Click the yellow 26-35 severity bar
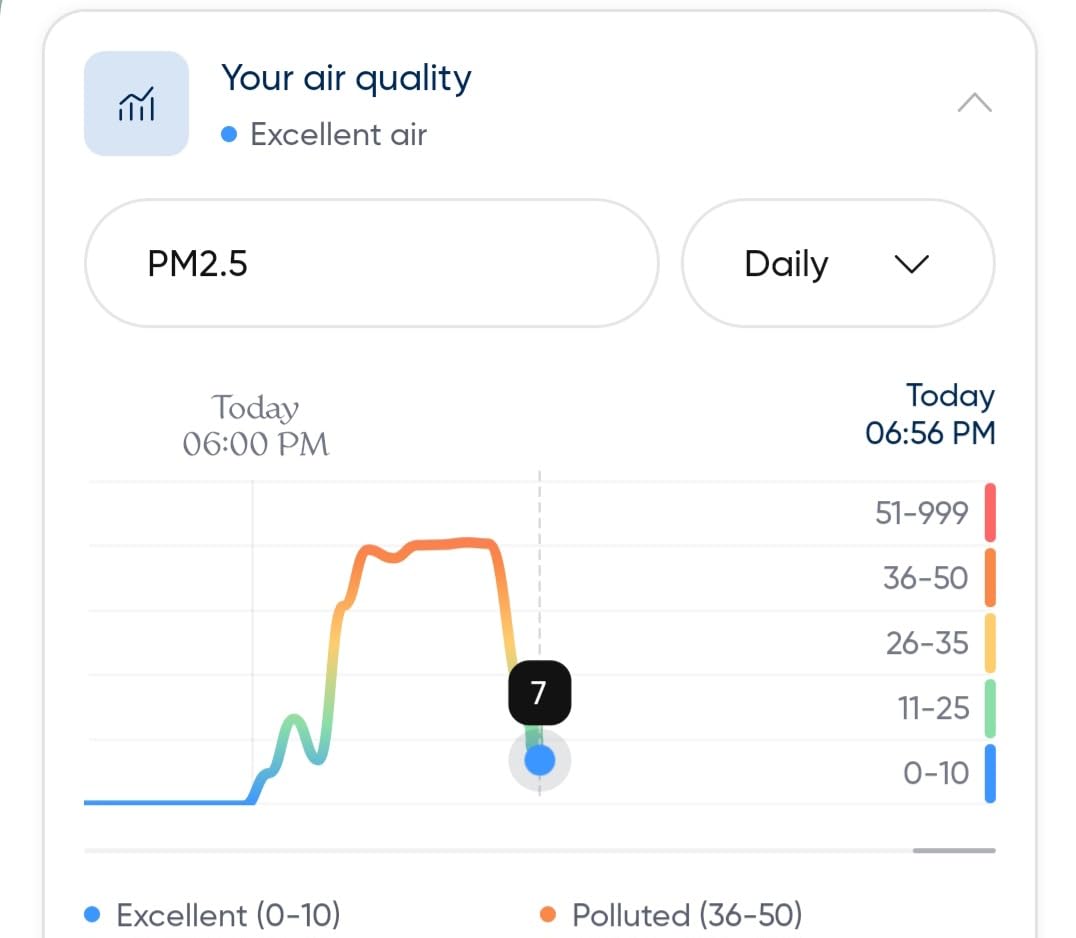This screenshot has width=1076, height=938. pyautogui.click(x=988, y=643)
